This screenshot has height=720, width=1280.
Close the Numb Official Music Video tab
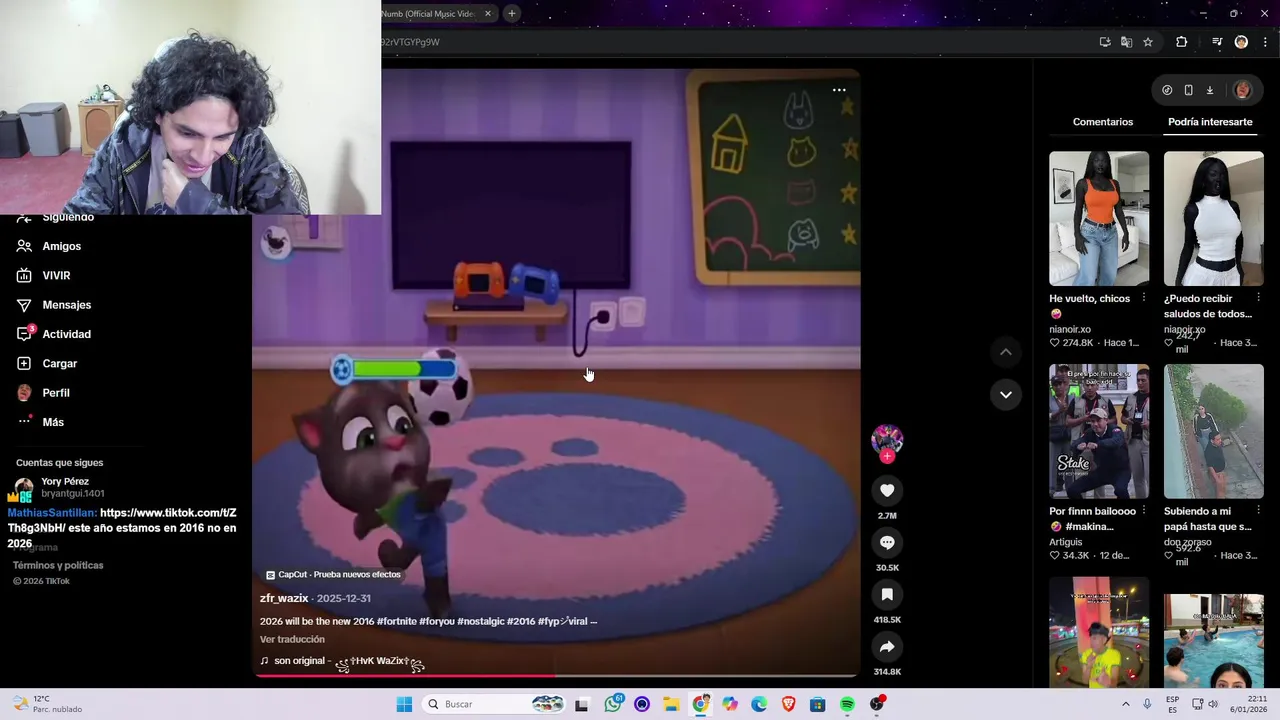coord(488,13)
